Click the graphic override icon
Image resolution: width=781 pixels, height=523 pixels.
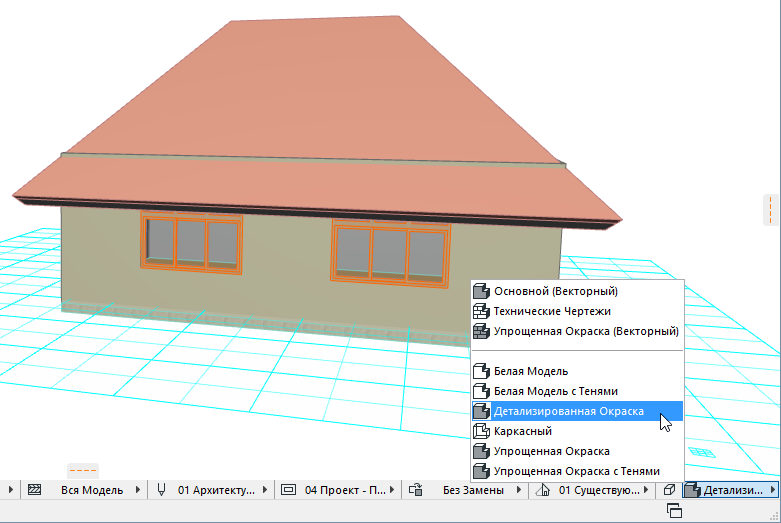click(416, 490)
